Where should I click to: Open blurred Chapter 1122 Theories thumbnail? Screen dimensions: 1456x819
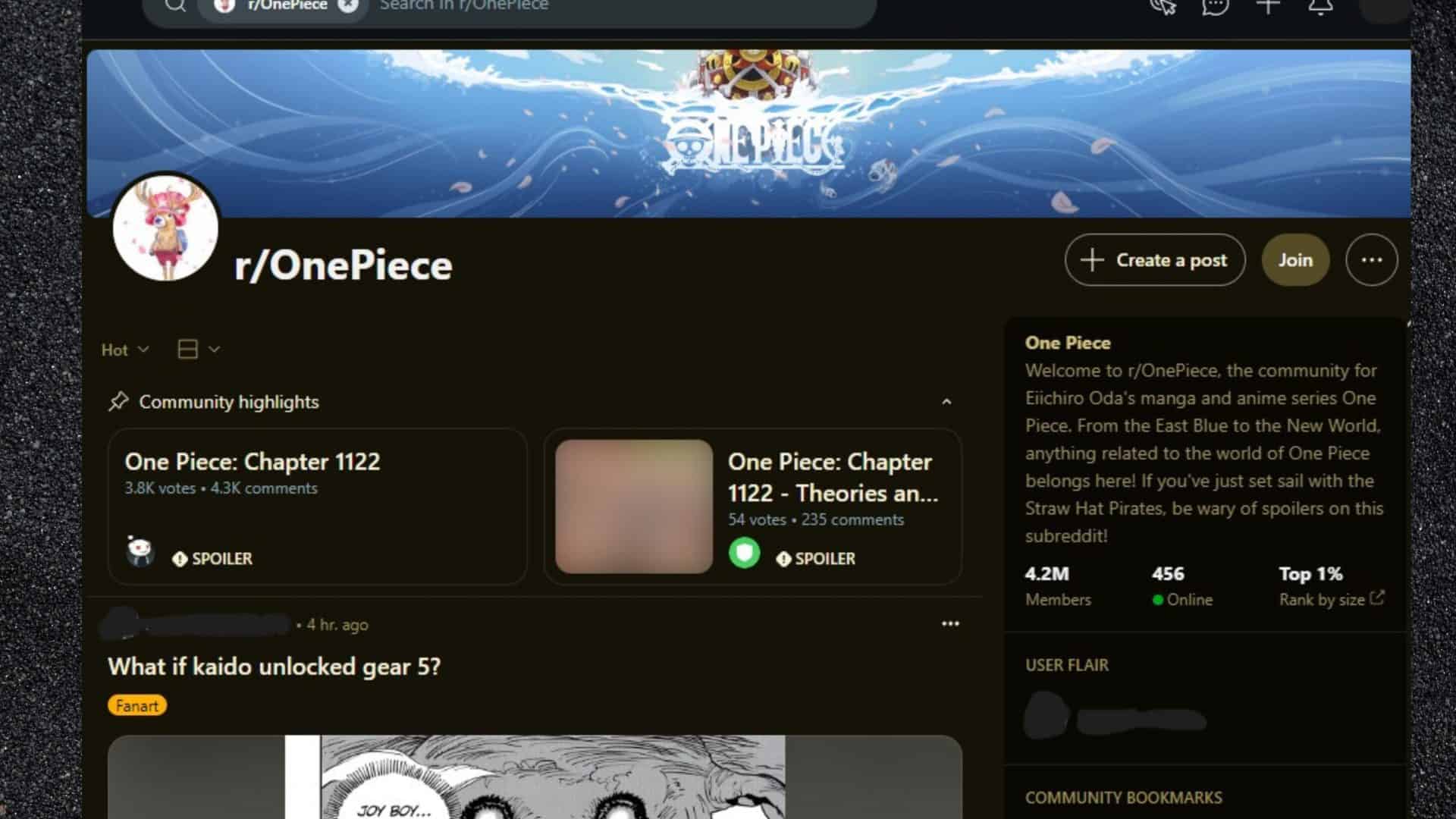[x=634, y=507]
